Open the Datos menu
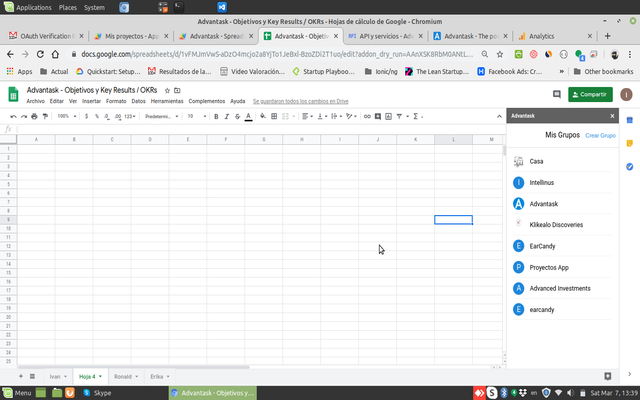 tap(138, 101)
